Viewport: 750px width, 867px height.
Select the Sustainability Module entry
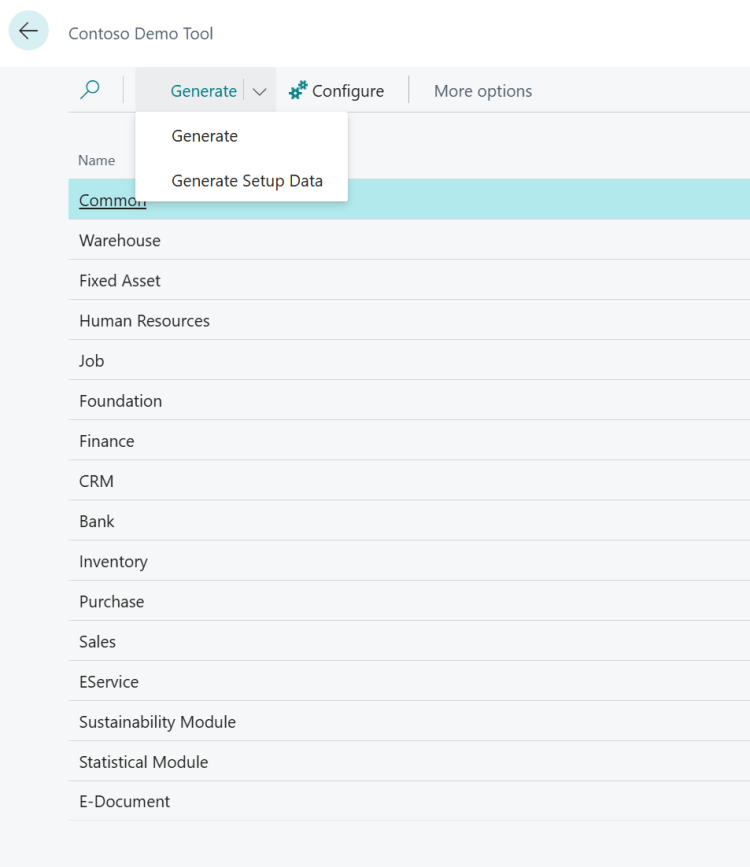pos(157,721)
